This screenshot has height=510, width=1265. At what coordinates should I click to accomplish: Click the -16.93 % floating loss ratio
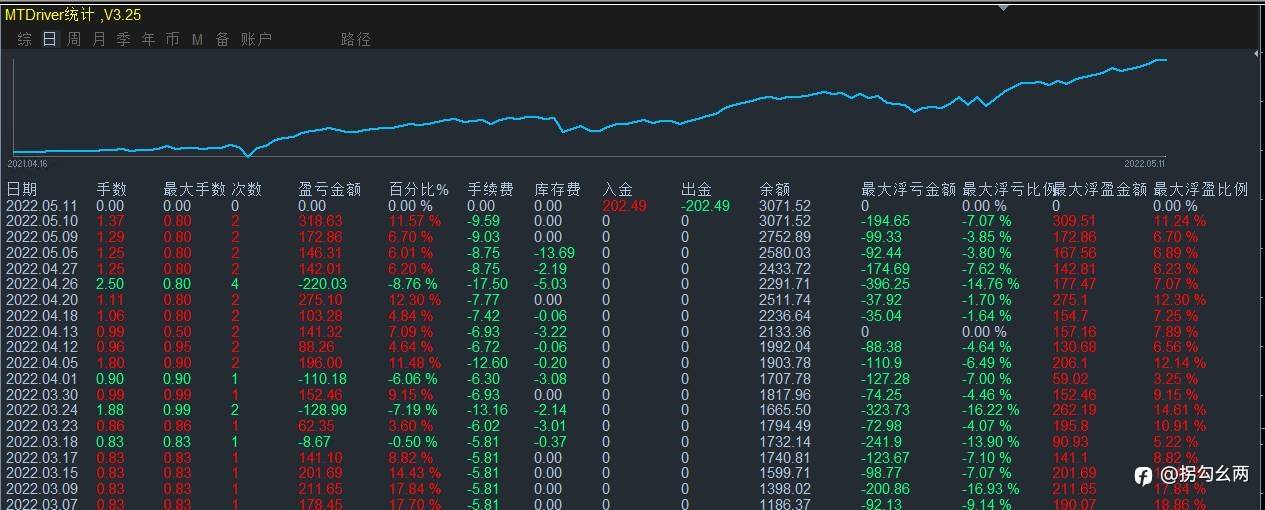click(991, 489)
